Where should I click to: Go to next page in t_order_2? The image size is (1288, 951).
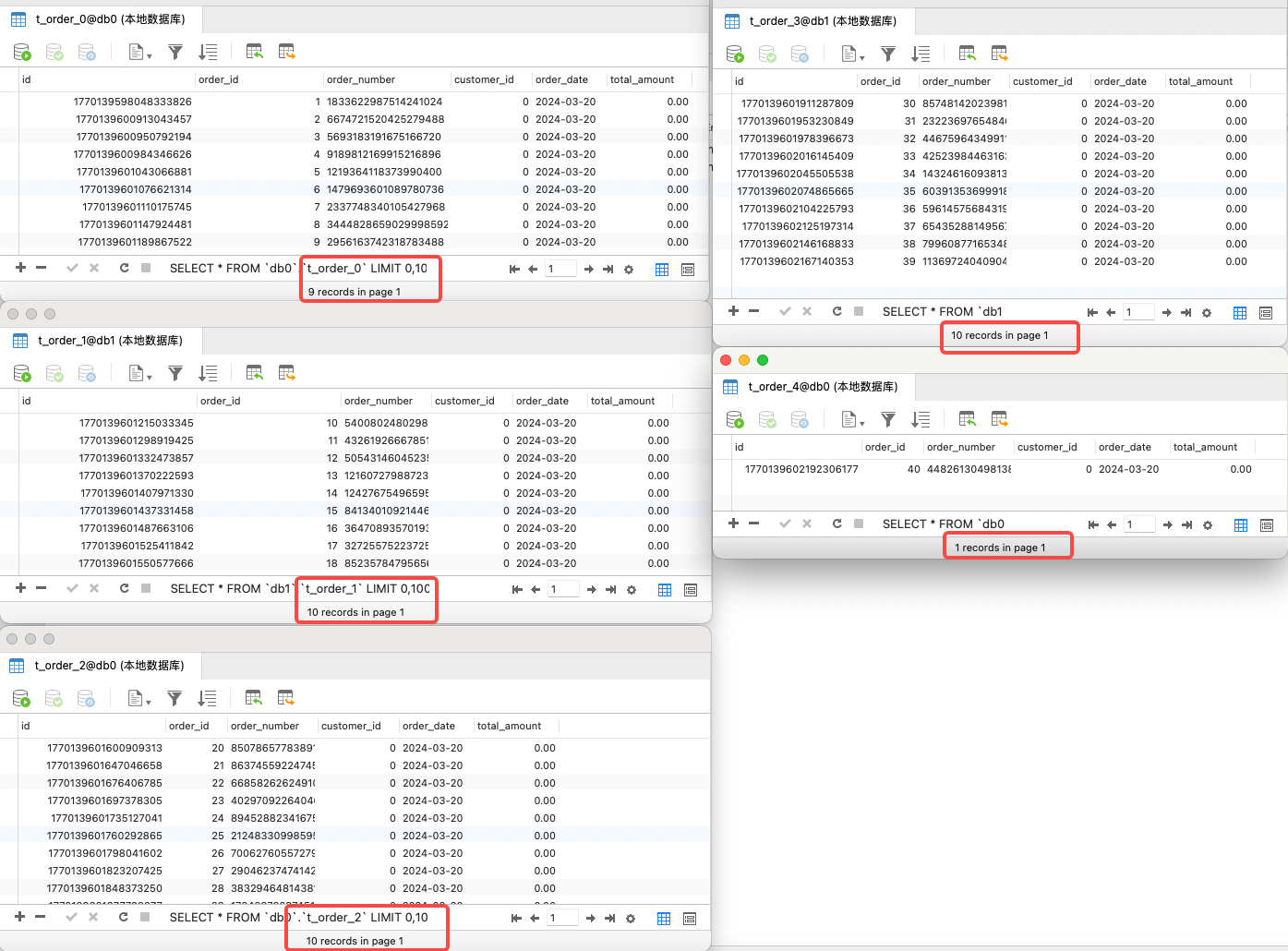[588, 918]
